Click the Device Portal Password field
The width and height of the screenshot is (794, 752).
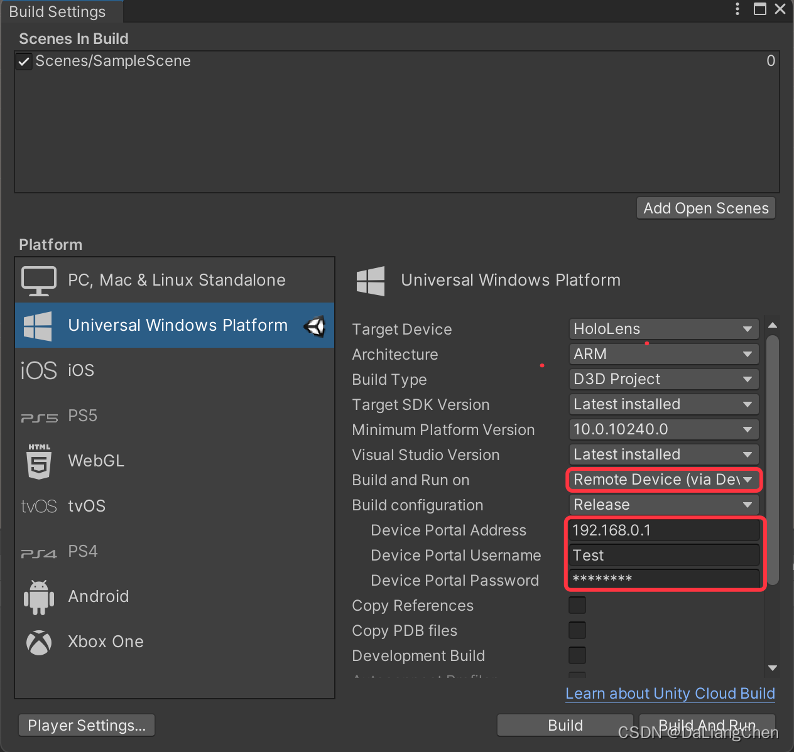[664, 579]
